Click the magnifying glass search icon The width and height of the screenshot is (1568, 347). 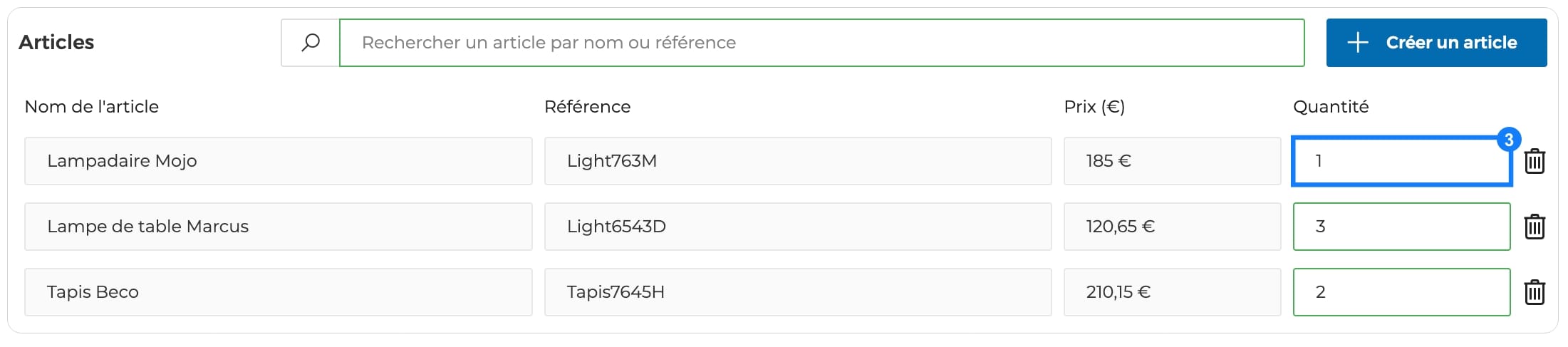(x=311, y=43)
